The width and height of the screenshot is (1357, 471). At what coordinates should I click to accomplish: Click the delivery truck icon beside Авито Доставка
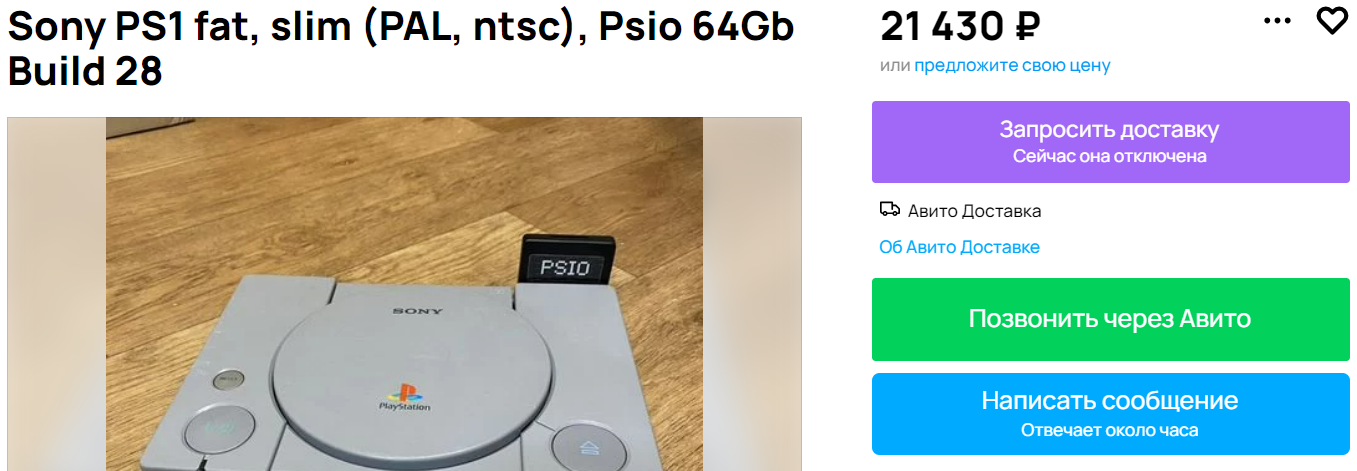click(x=889, y=210)
